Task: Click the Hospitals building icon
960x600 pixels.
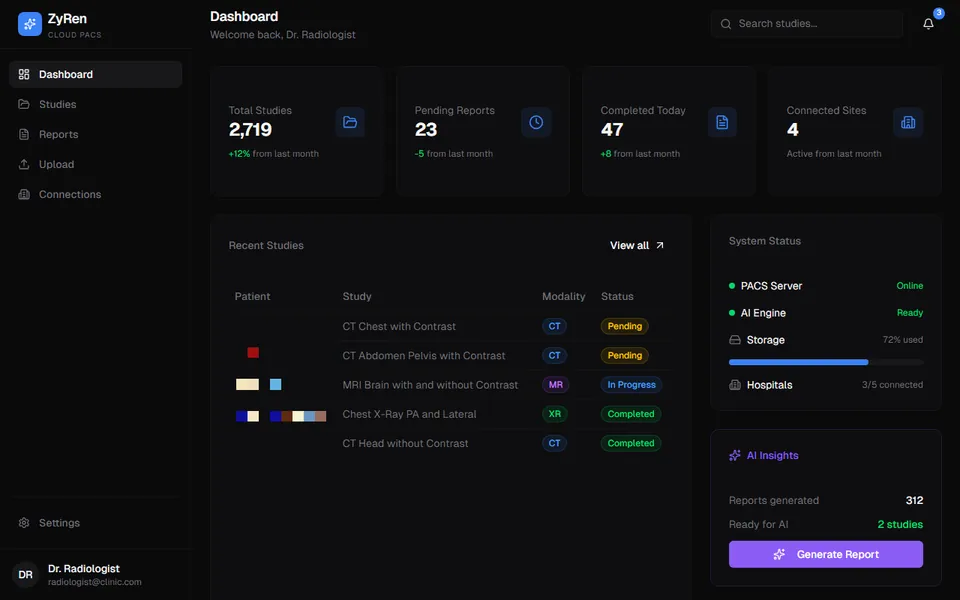Action: (735, 385)
